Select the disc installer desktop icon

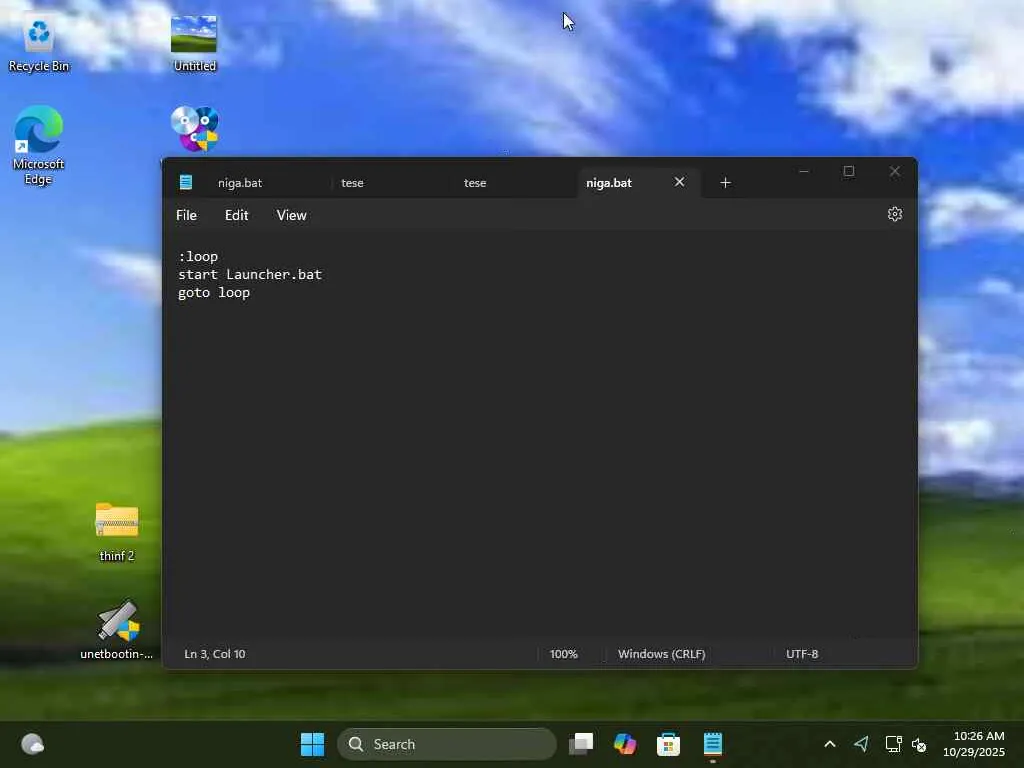(195, 129)
